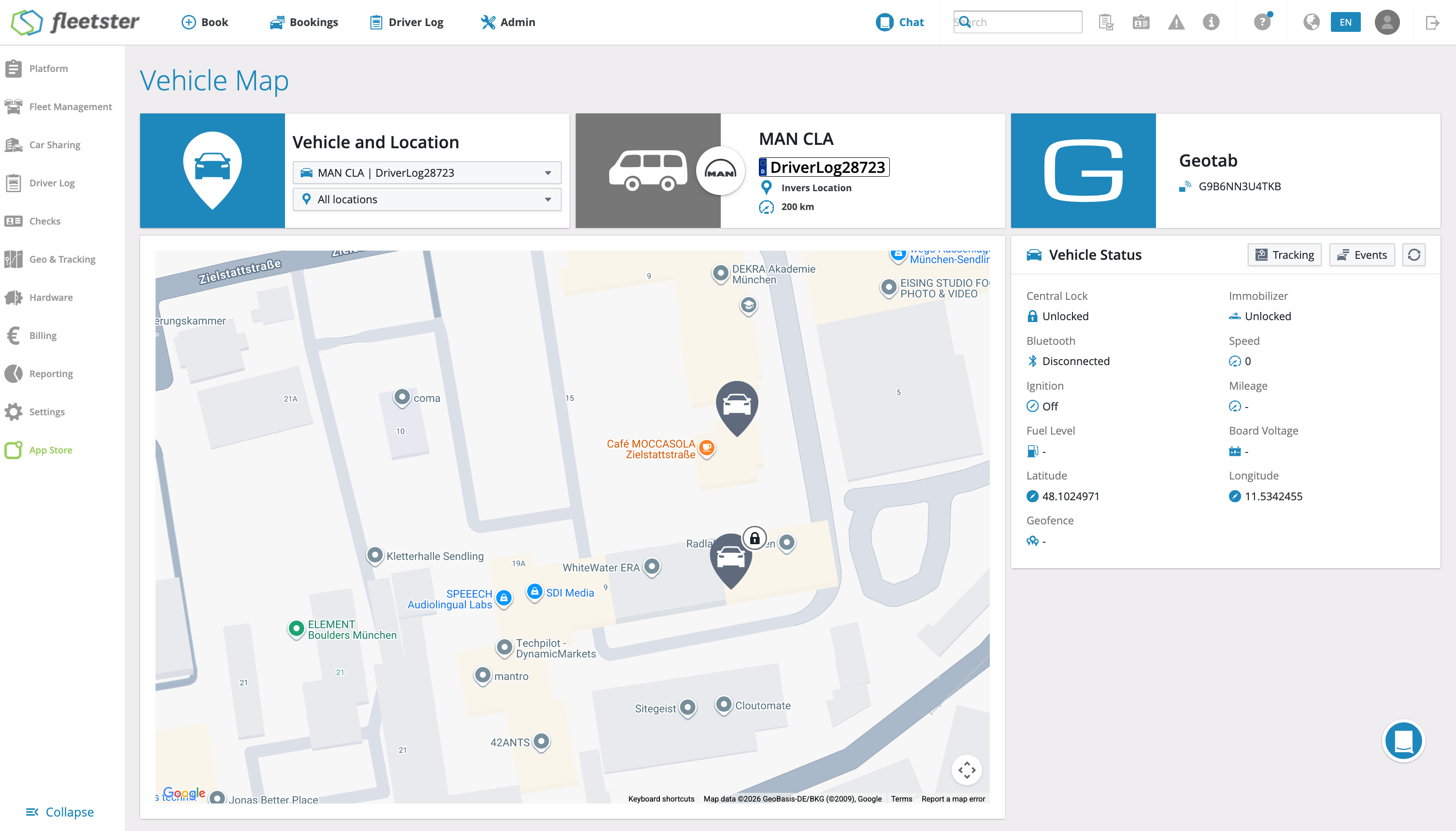The image size is (1456, 831).
Task: Click the logout icon in header
Action: (x=1432, y=23)
